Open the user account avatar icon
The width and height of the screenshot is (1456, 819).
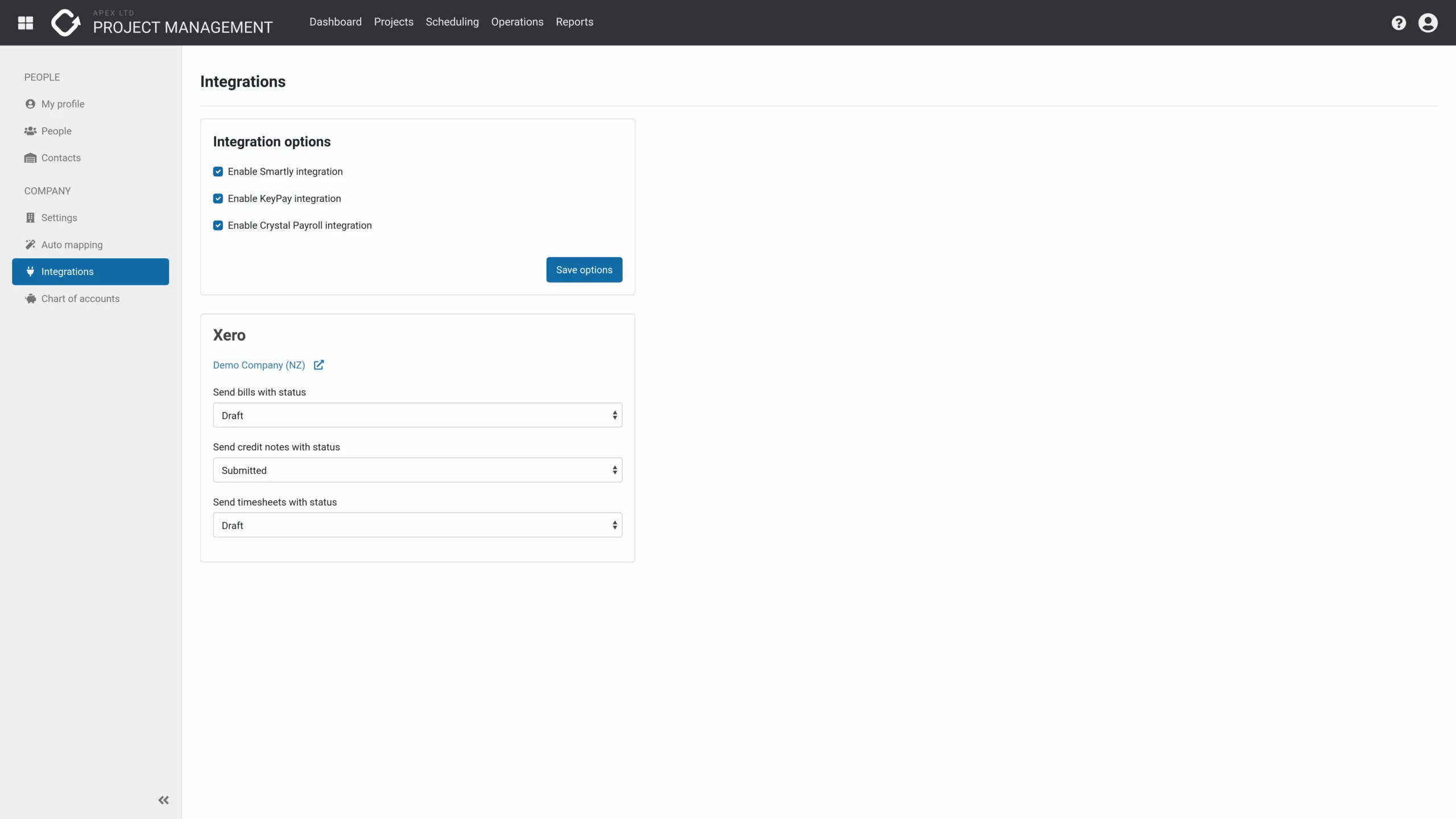coord(1428,23)
